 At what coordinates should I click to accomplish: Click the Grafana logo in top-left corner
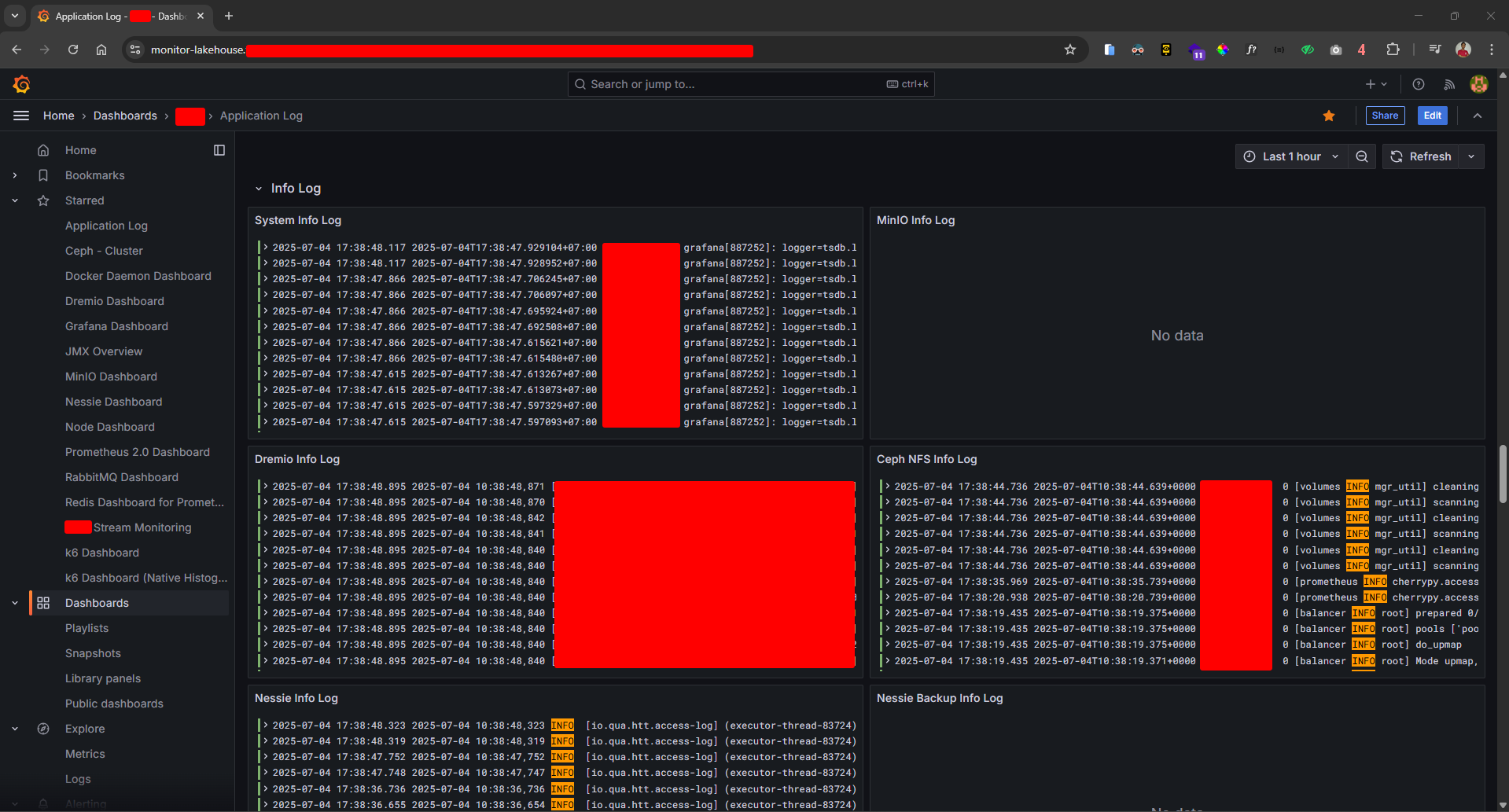coord(22,83)
